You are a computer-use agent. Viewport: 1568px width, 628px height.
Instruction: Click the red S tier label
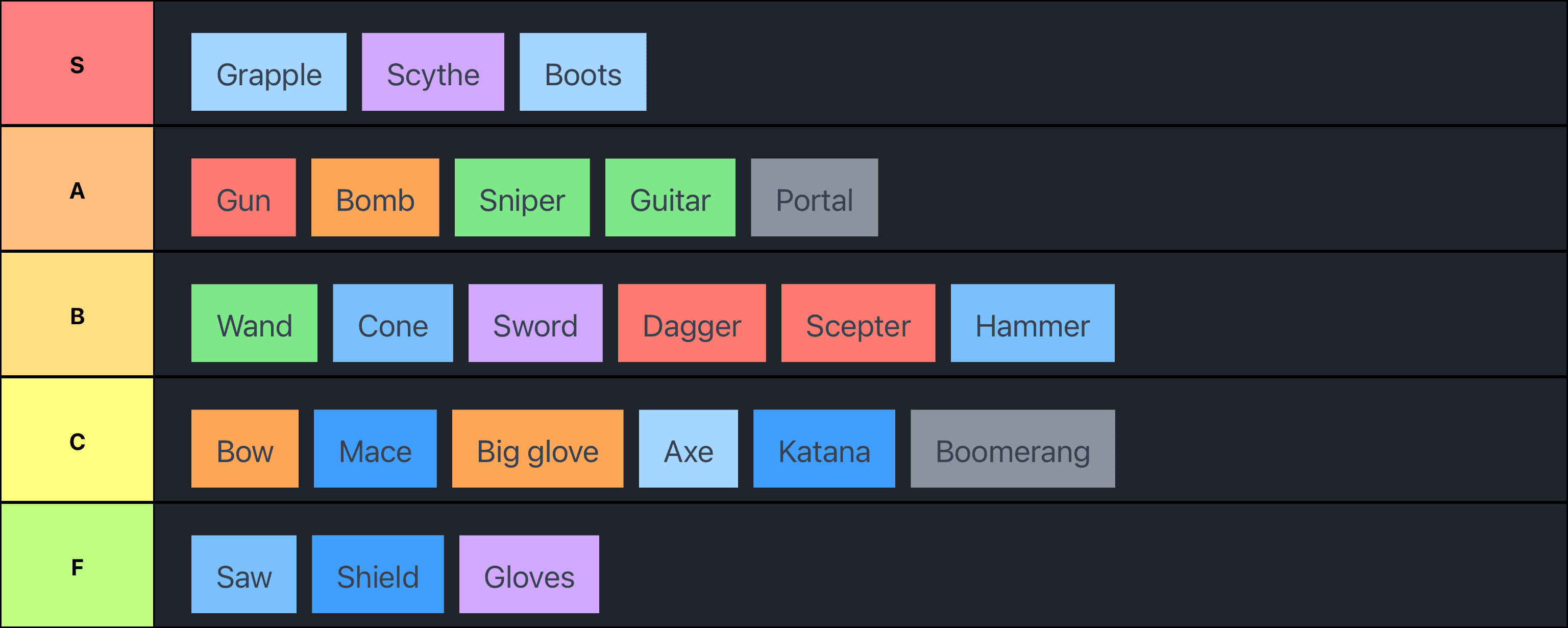coord(77,63)
